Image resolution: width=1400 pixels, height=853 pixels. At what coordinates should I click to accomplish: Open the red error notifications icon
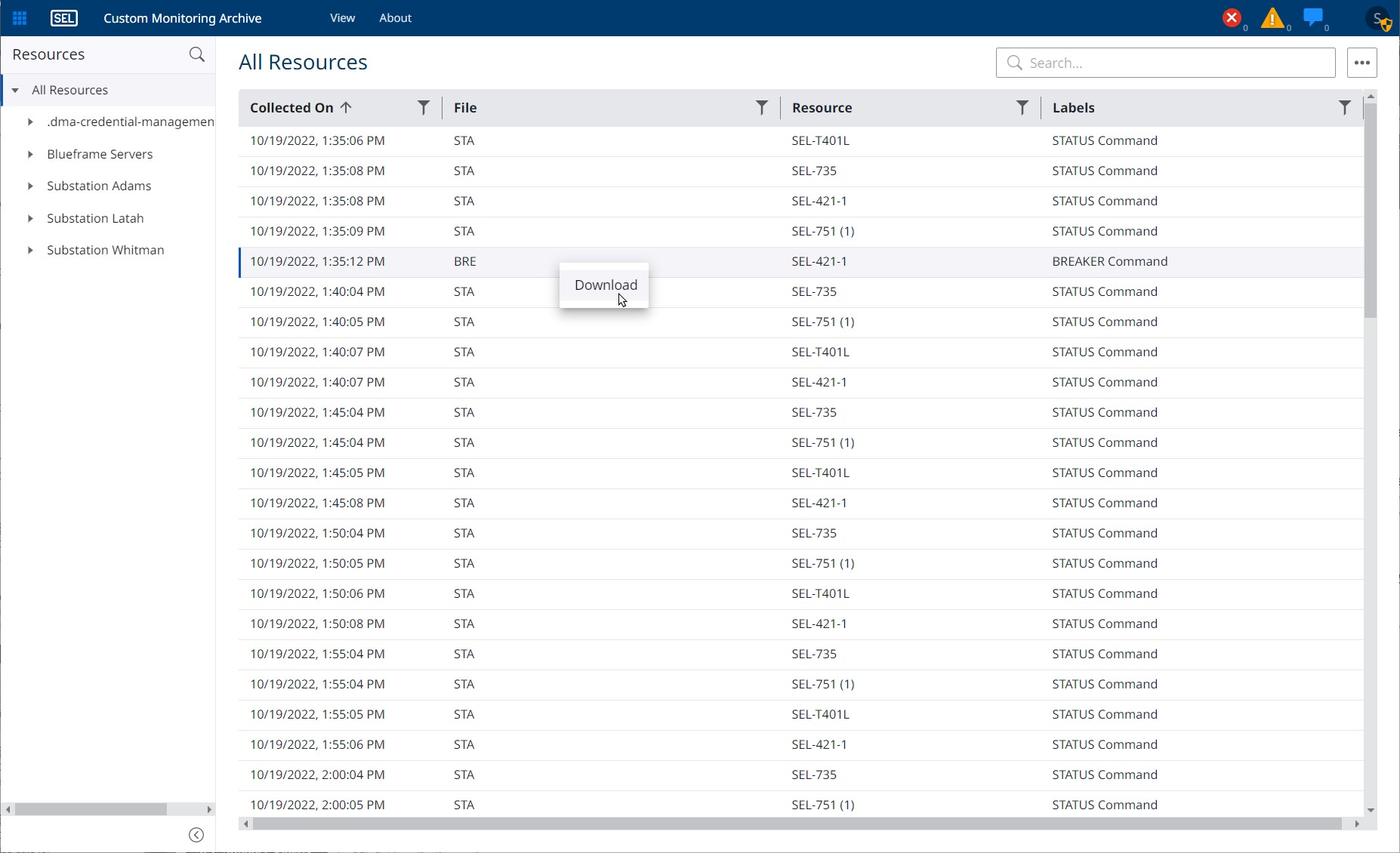[x=1232, y=17]
